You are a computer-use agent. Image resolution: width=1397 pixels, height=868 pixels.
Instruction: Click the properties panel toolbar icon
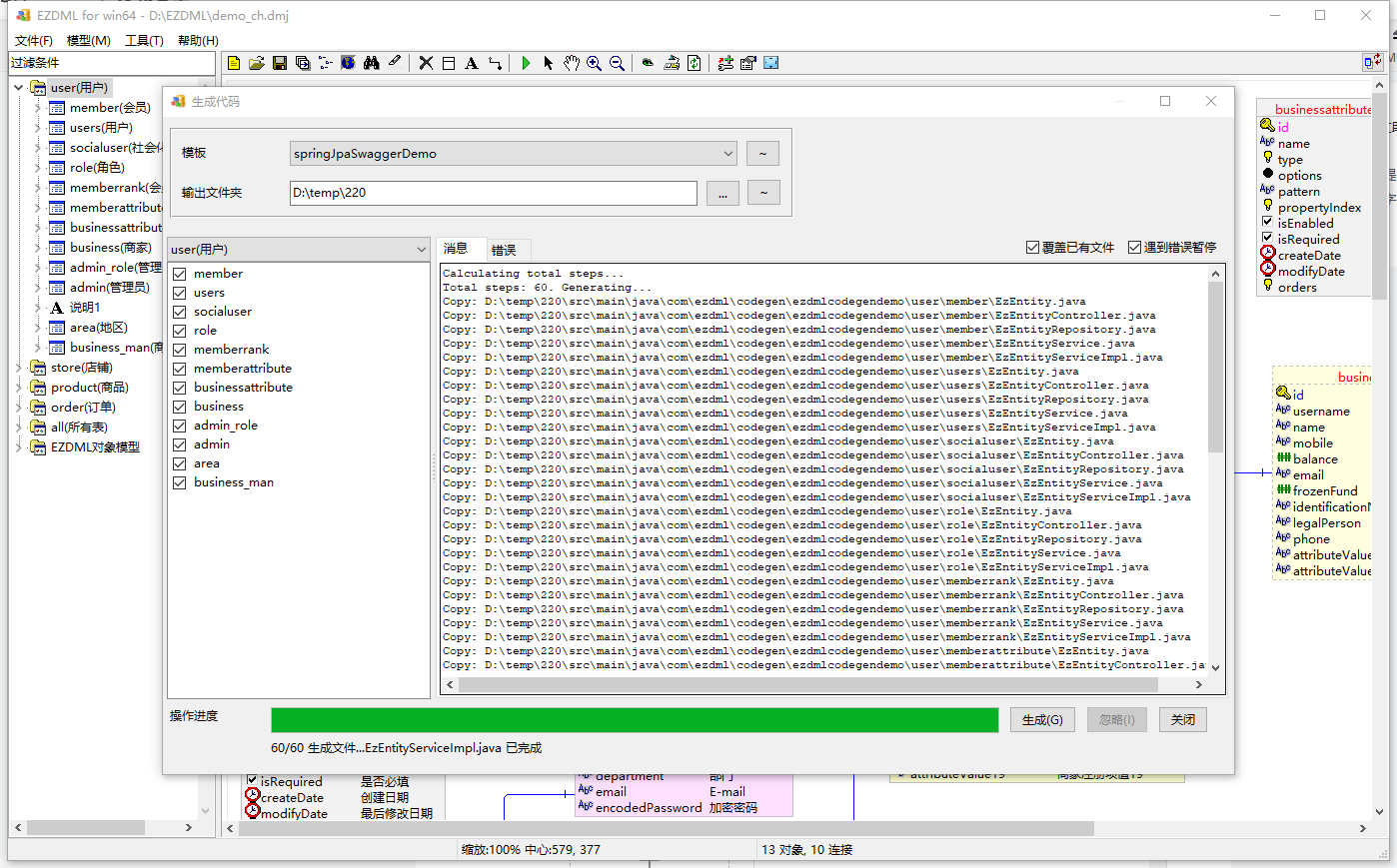click(x=748, y=63)
